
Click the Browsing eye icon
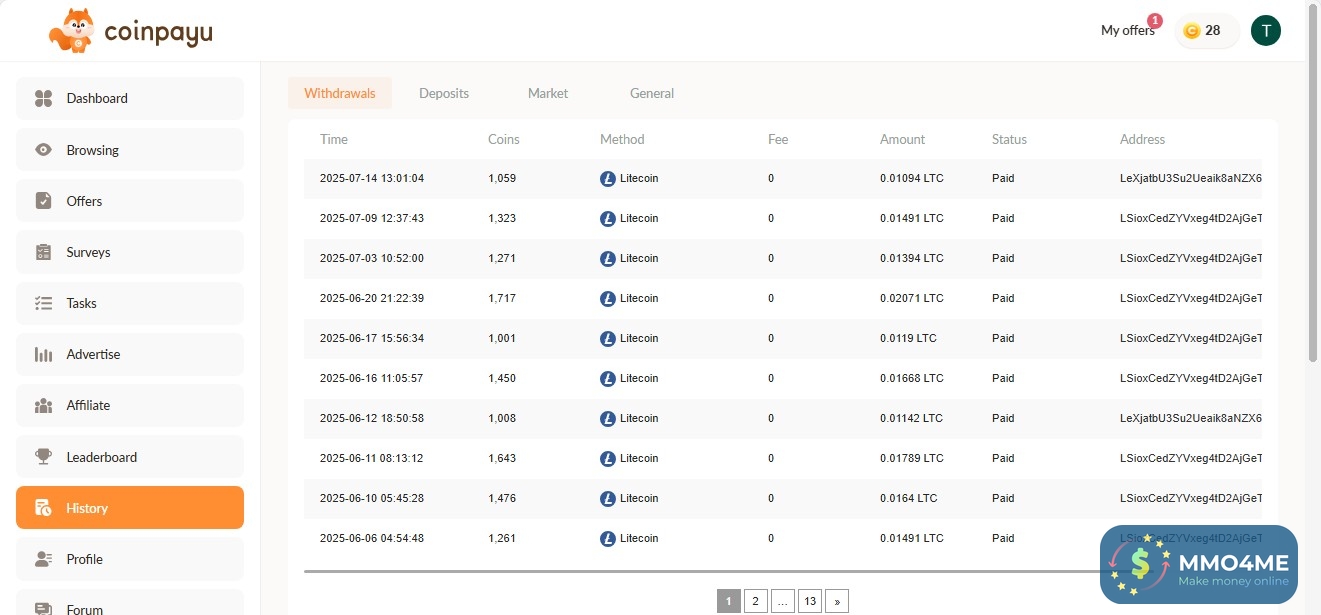43,150
